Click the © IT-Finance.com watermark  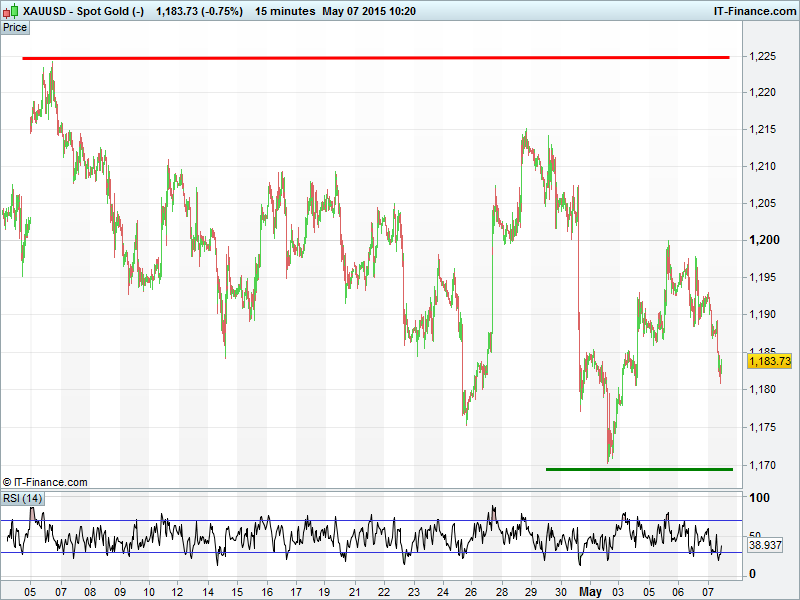(x=46, y=482)
